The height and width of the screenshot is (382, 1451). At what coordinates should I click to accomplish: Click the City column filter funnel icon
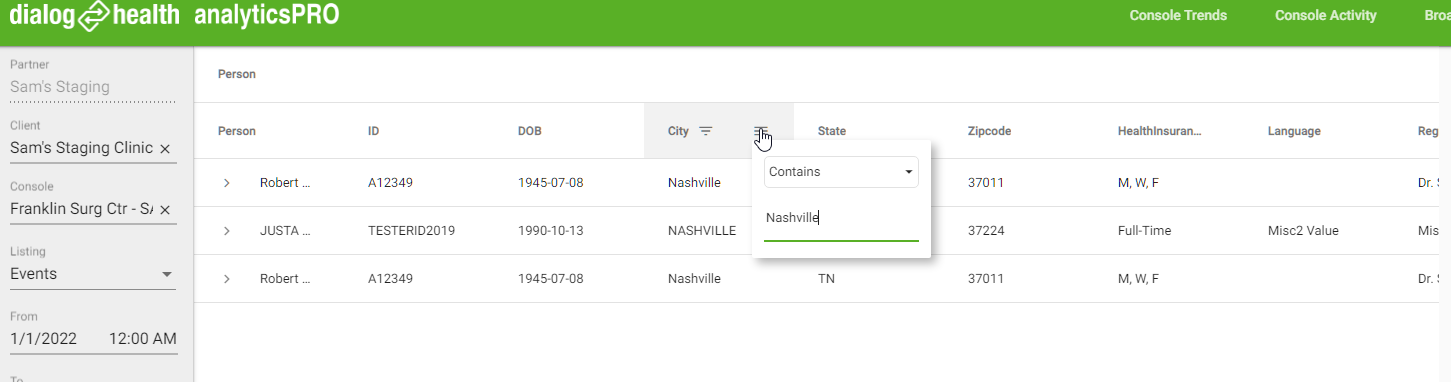tap(705, 131)
